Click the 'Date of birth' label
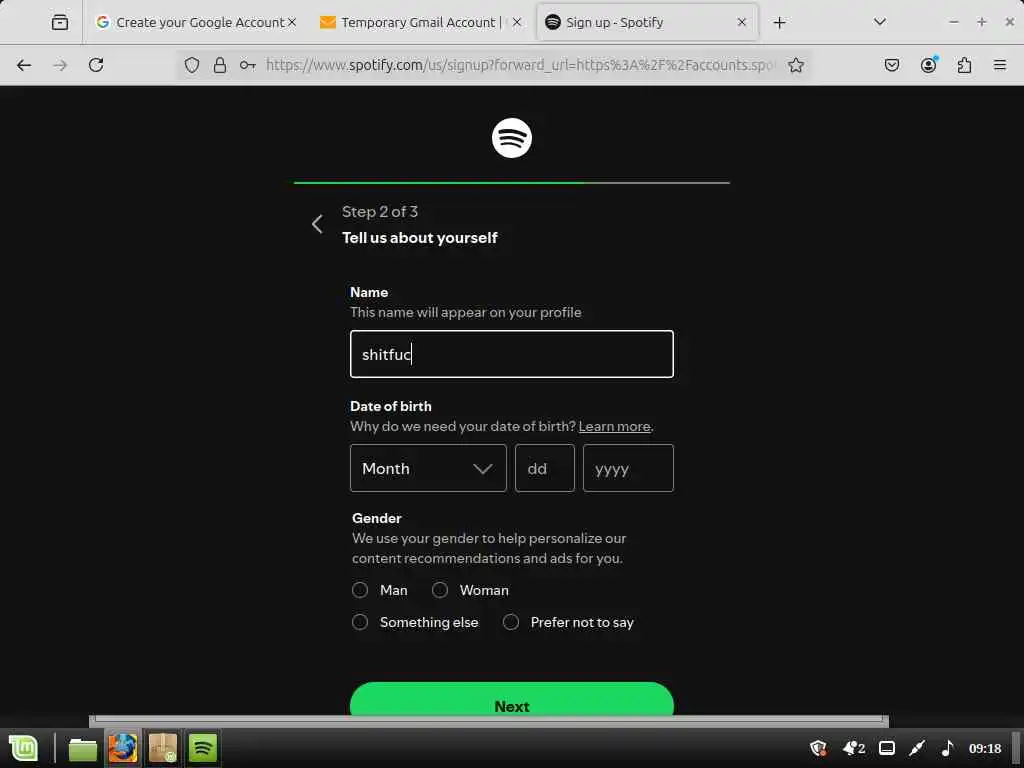 tap(391, 406)
